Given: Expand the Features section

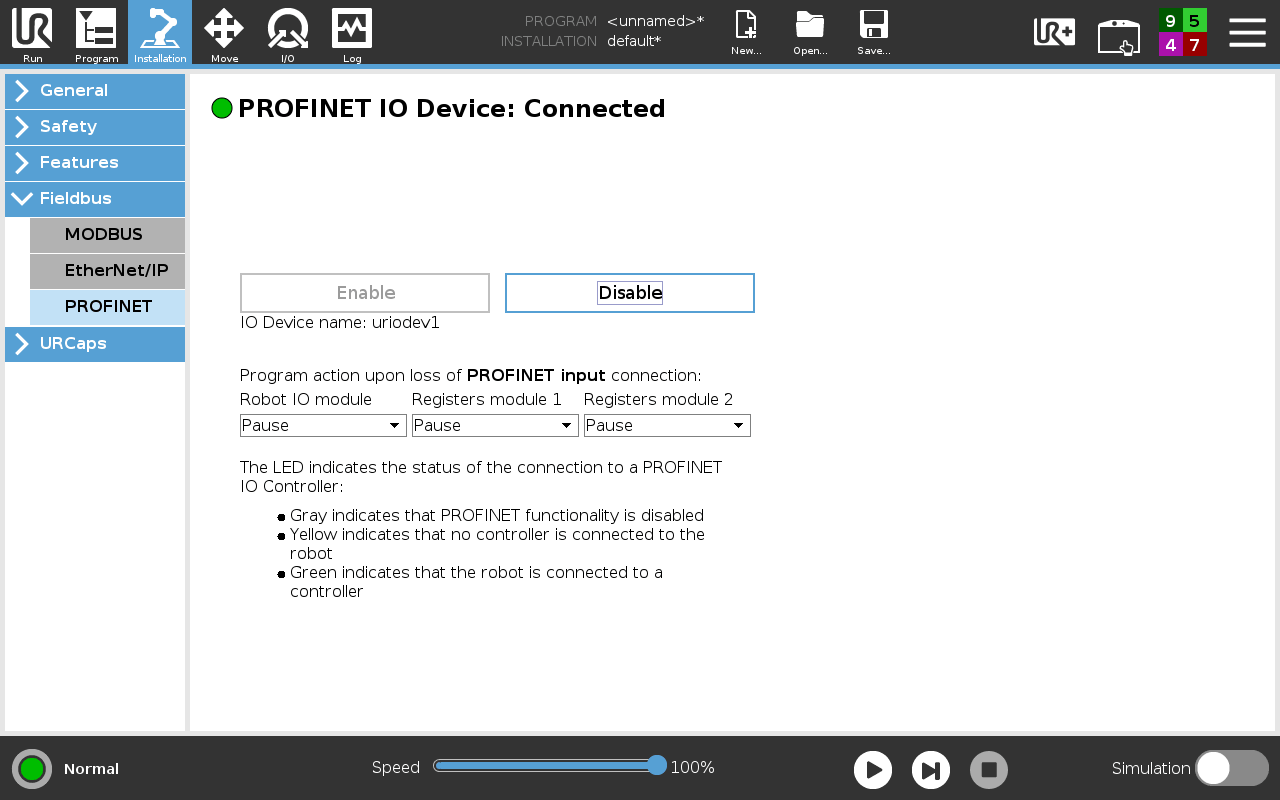Looking at the screenshot, I should tap(95, 163).
